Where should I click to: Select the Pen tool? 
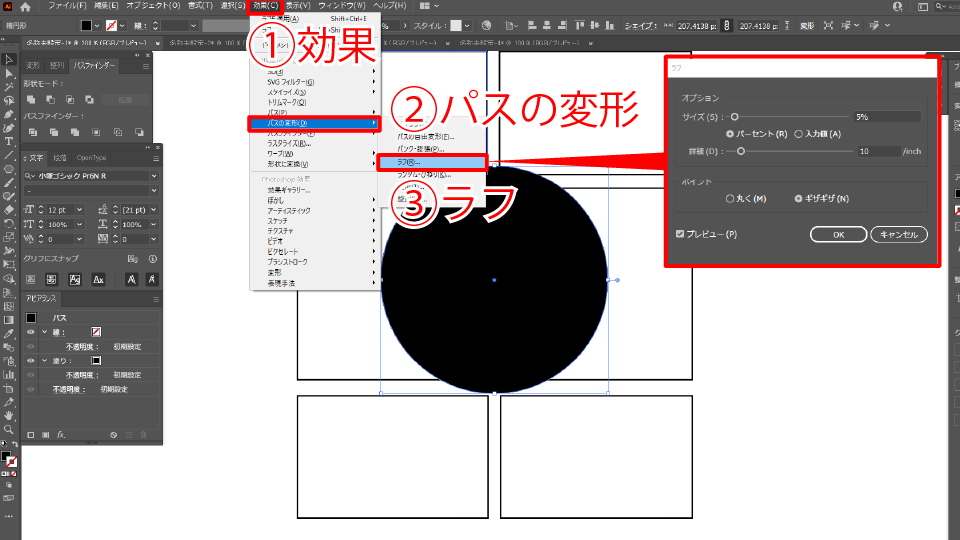click(x=9, y=114)
